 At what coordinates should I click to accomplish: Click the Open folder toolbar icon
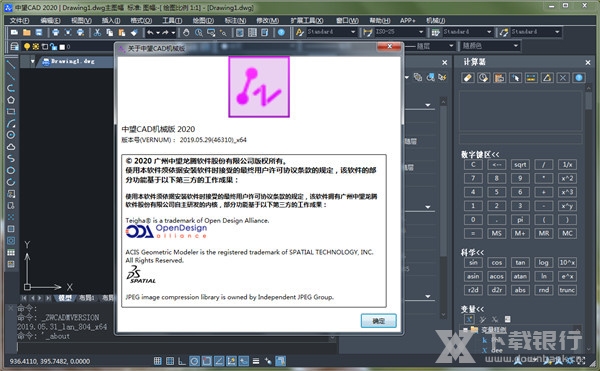[26, 33]
